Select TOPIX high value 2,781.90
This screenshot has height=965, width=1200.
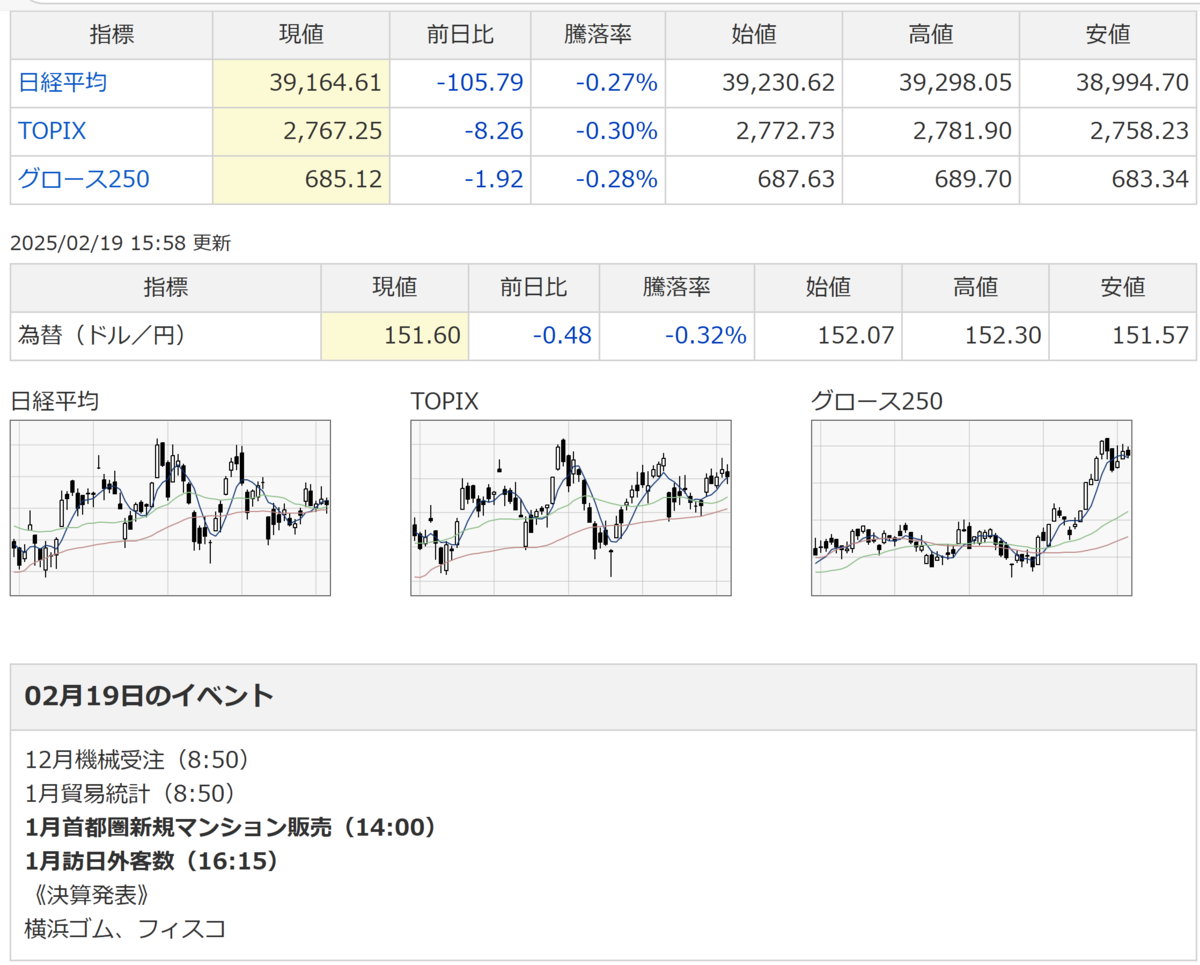963,131
